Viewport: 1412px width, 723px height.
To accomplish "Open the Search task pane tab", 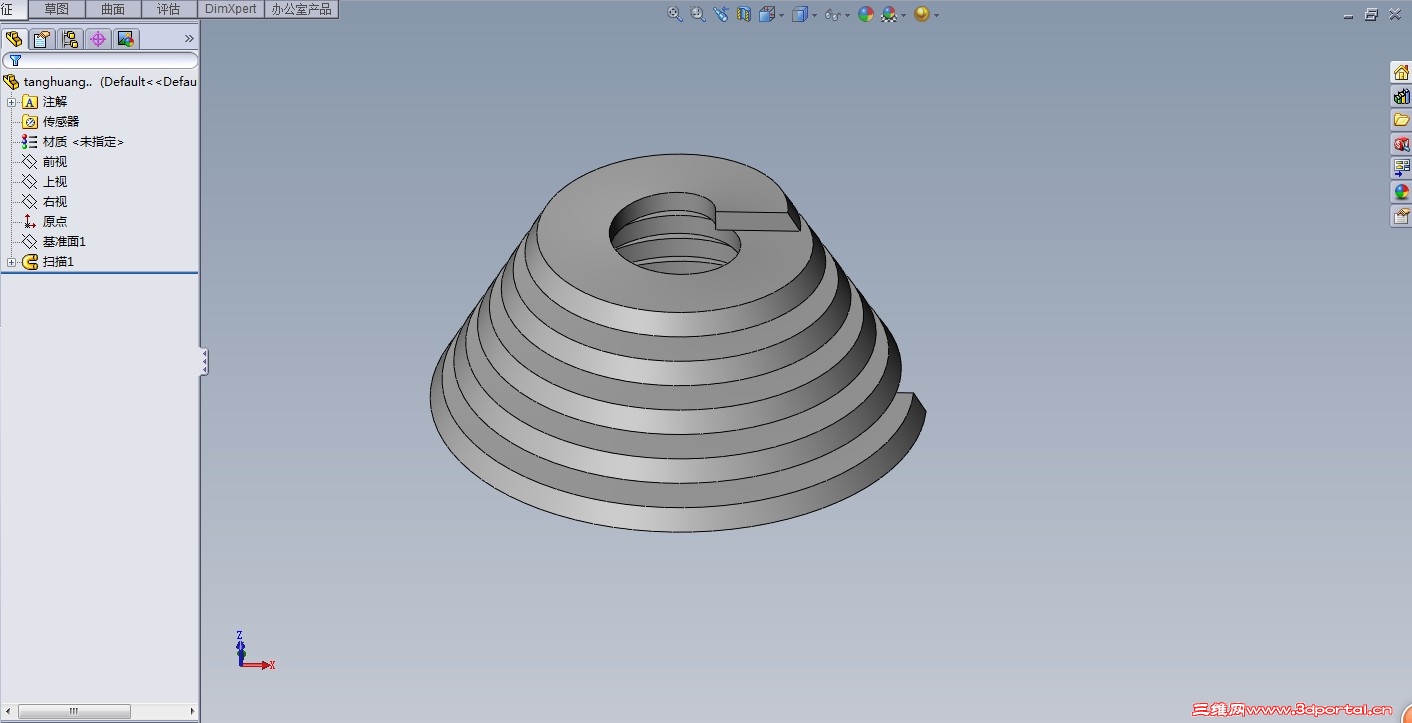I will pos(1401,144).
